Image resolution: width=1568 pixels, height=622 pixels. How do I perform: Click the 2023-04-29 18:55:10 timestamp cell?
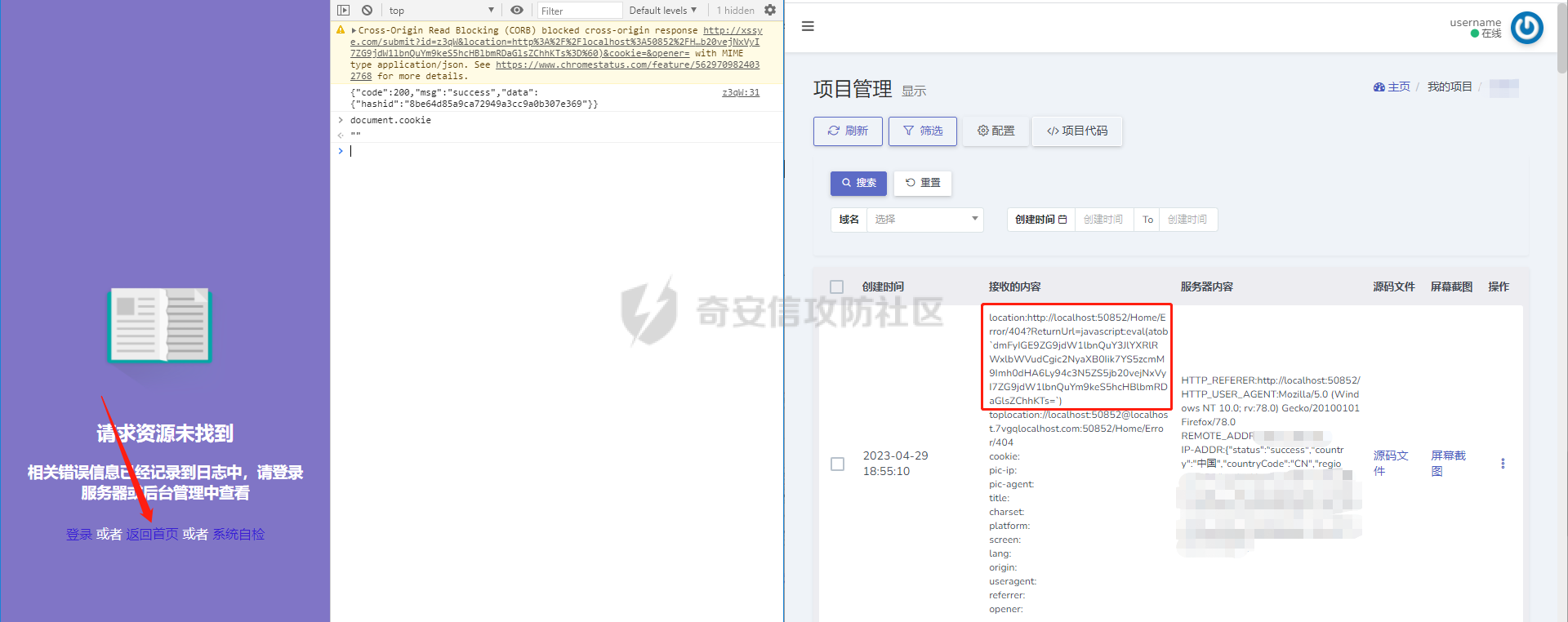pyautogui.click(x=895, y=464)
